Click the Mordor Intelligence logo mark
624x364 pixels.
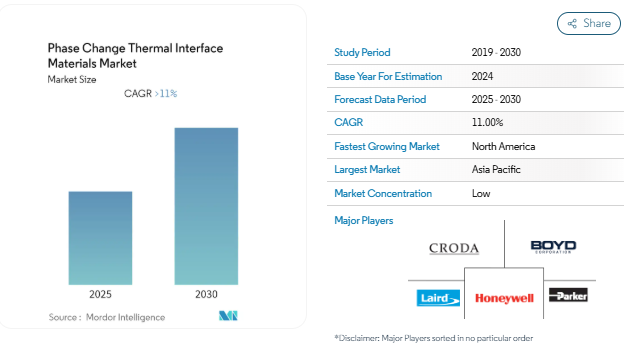point(228,316)
